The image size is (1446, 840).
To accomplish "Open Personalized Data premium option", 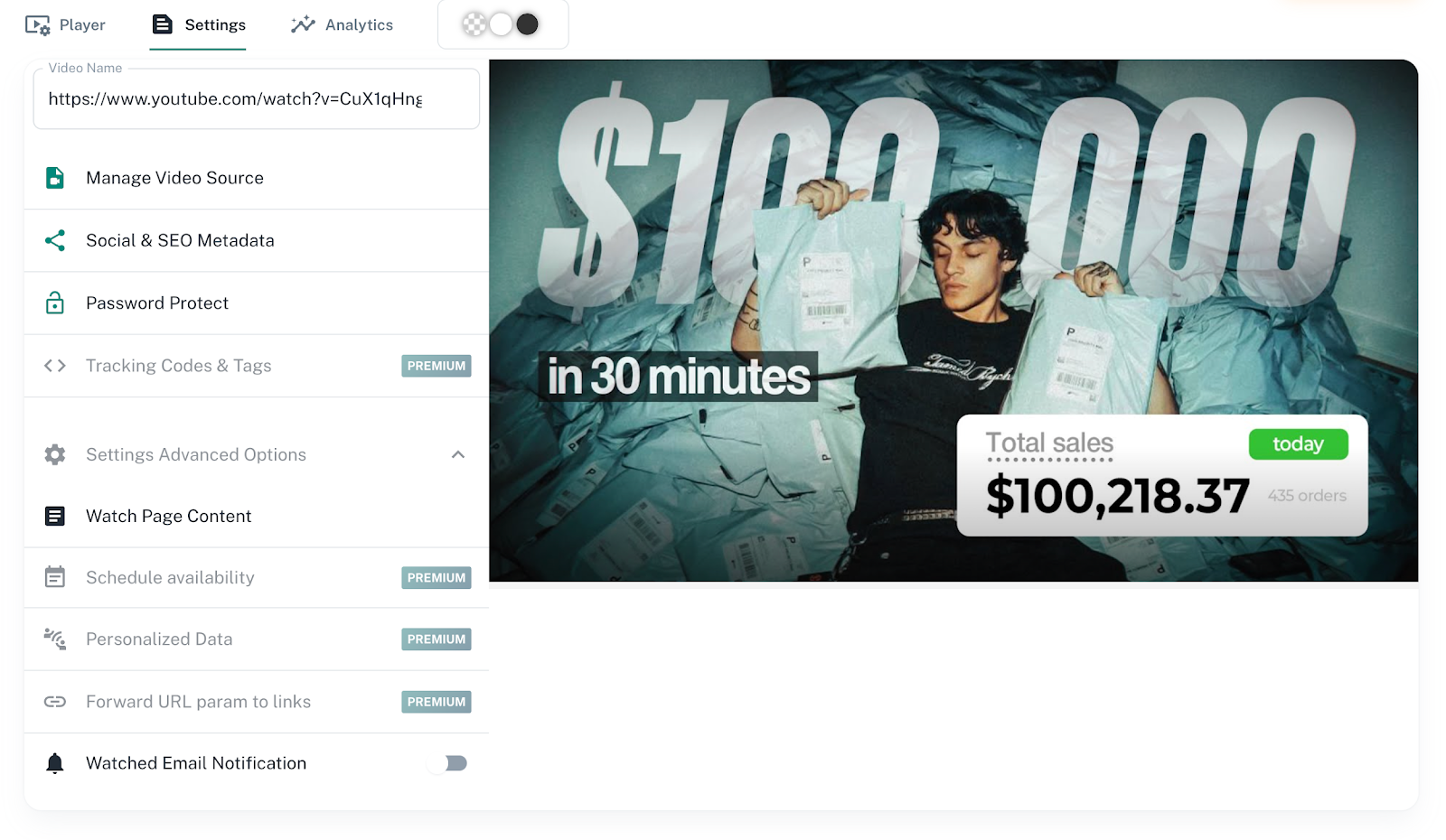I will tap(257, 639).
